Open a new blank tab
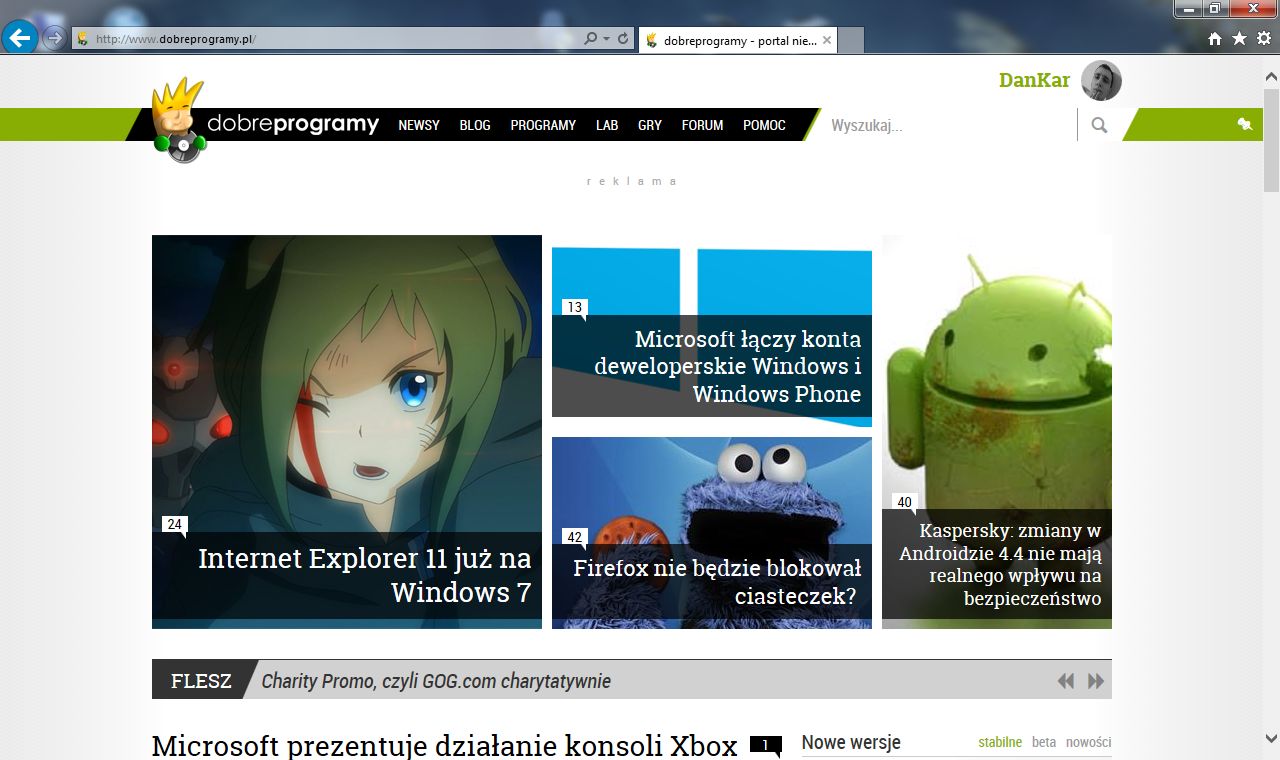 (x=851, y=40)
